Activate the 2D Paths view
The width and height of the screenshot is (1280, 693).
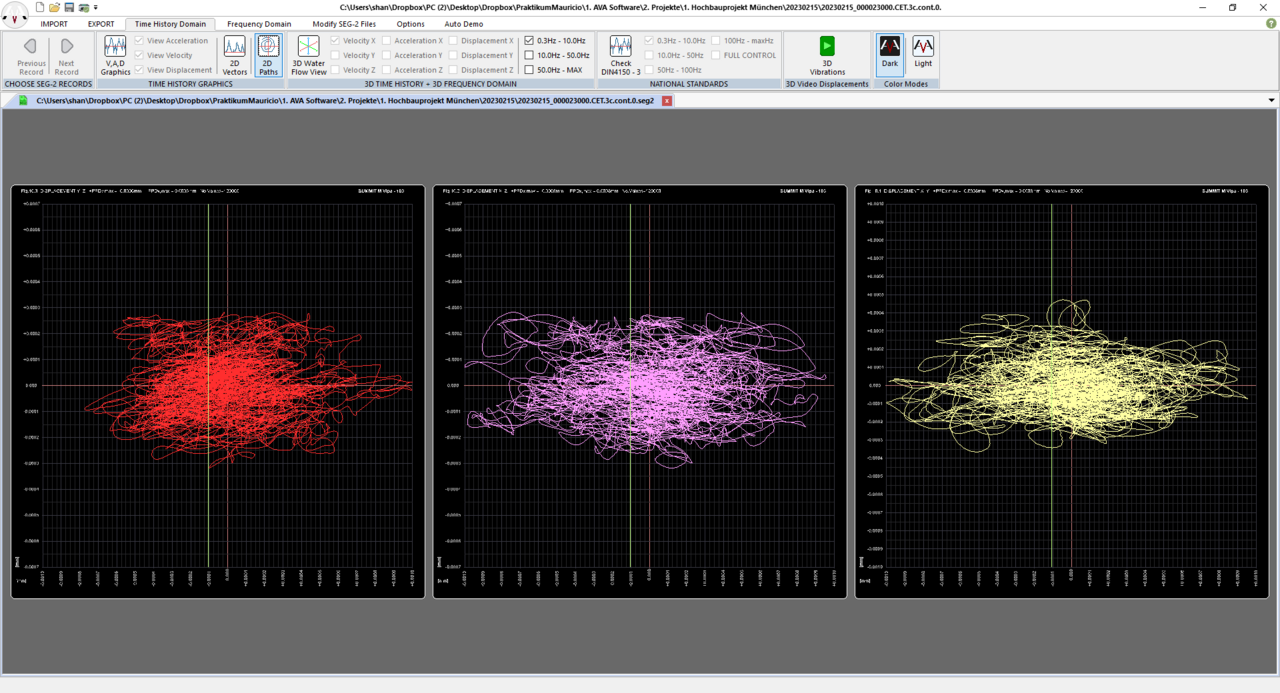click(268, 56)
